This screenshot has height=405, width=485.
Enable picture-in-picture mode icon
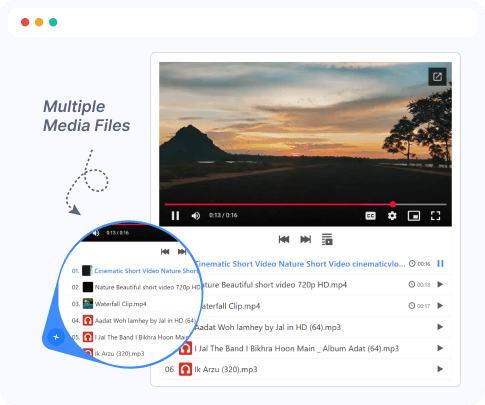[414, 216]
